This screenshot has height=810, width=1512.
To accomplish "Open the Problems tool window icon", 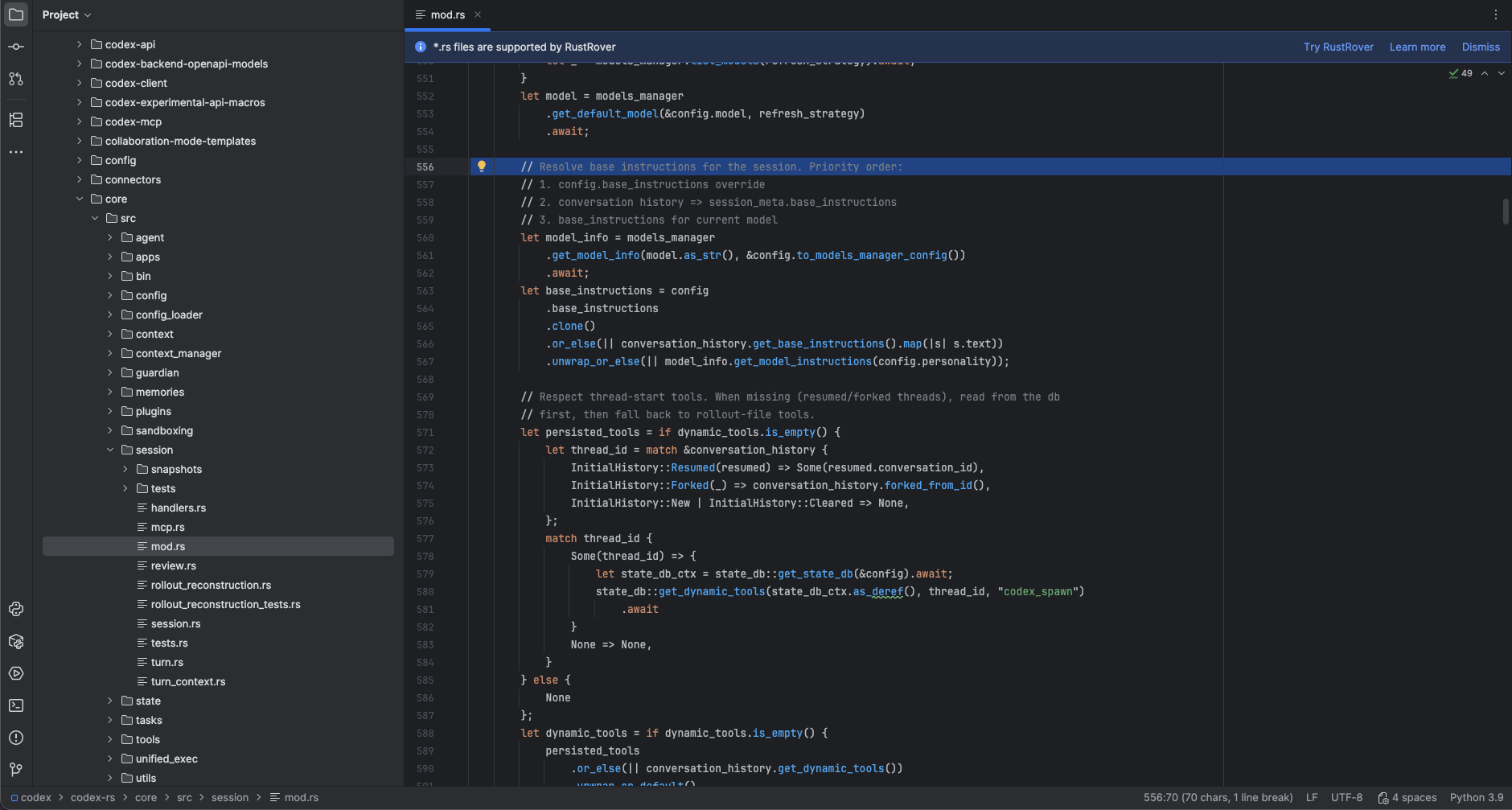I will [x=16, y=738].
